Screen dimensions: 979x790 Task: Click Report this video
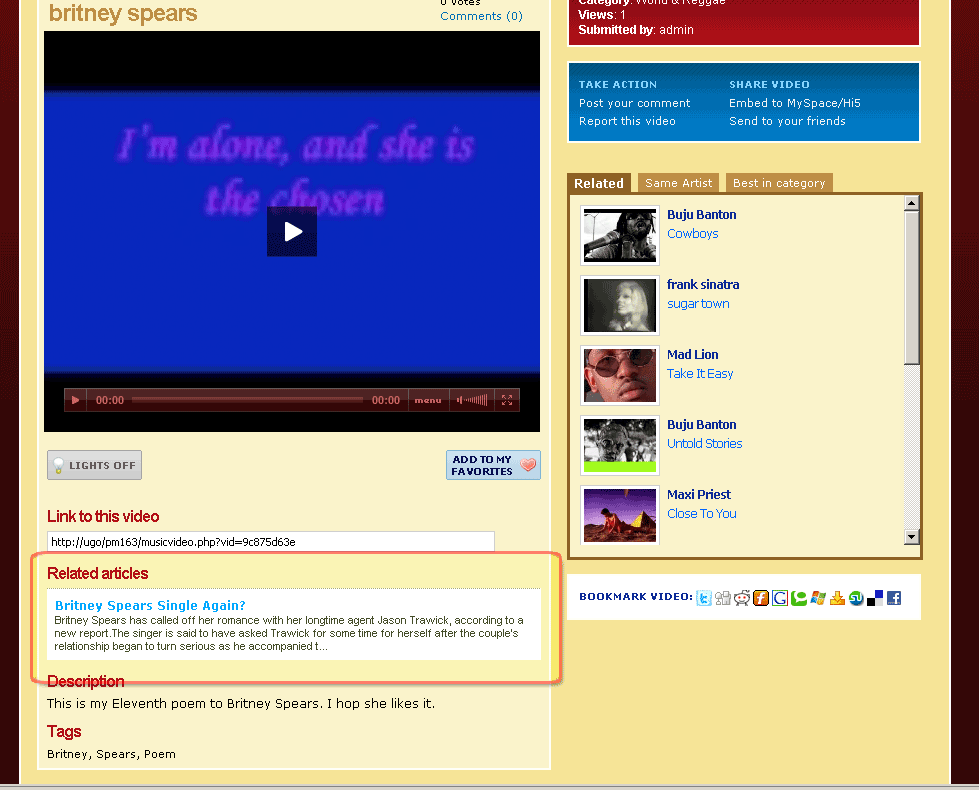[627, 121]
